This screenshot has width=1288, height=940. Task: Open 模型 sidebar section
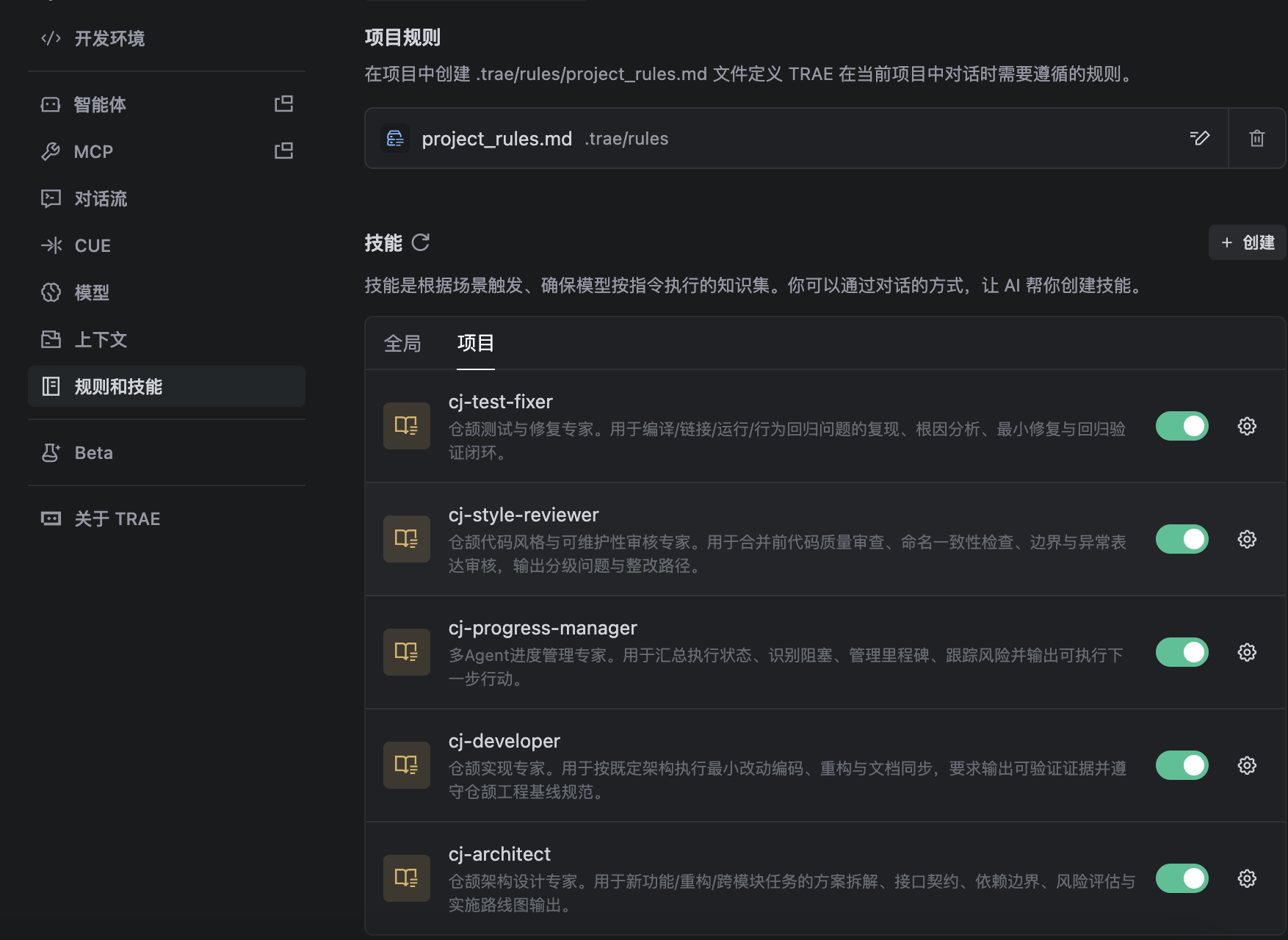167,292
